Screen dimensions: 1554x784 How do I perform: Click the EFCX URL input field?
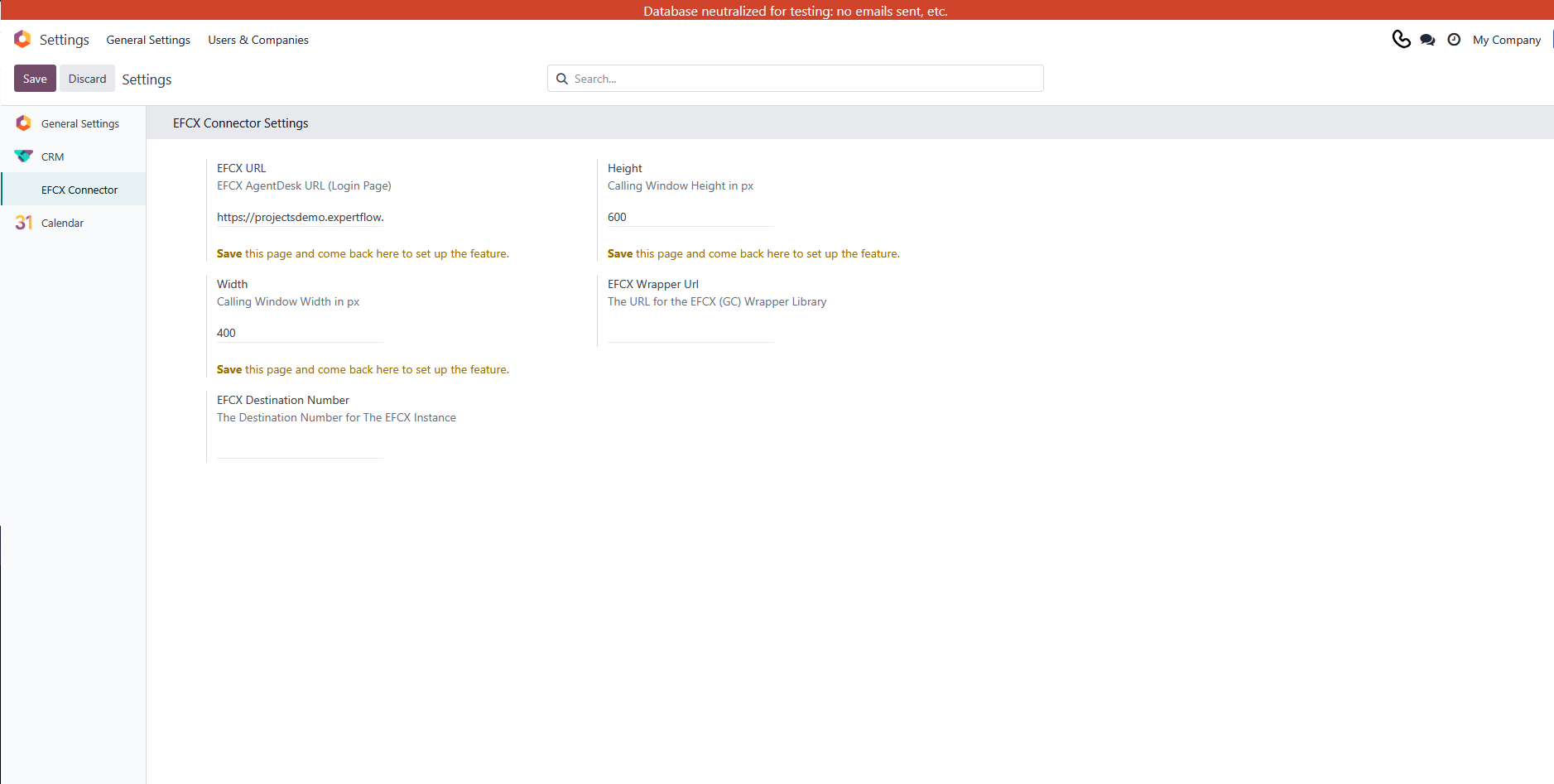[300, 217]
